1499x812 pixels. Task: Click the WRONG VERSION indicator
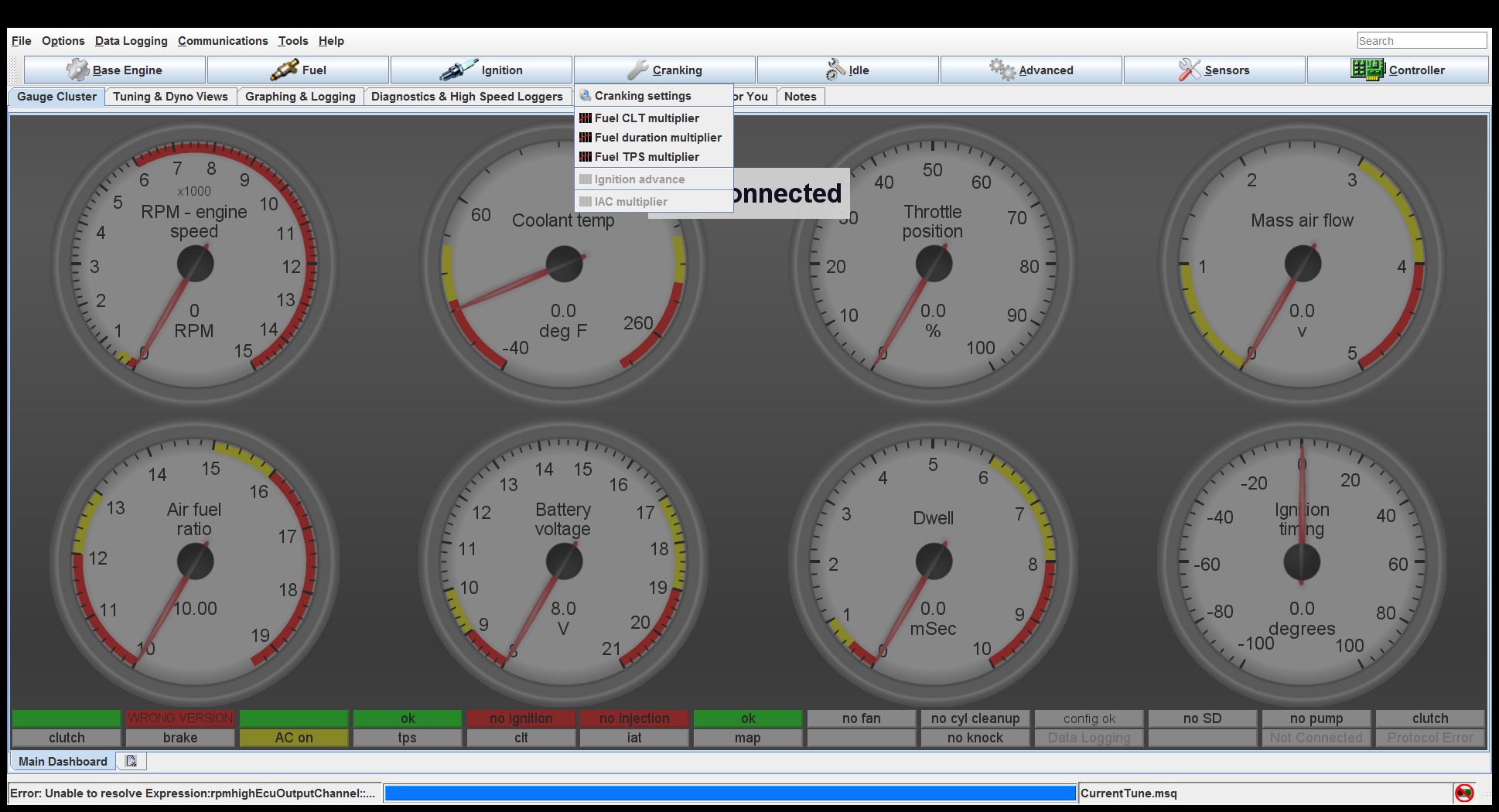180,718
